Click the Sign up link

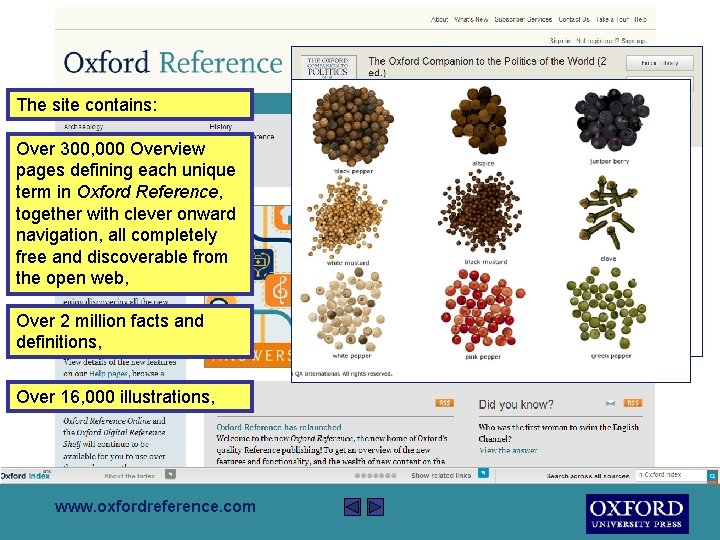pyautogui.click(x=634, y=41)
